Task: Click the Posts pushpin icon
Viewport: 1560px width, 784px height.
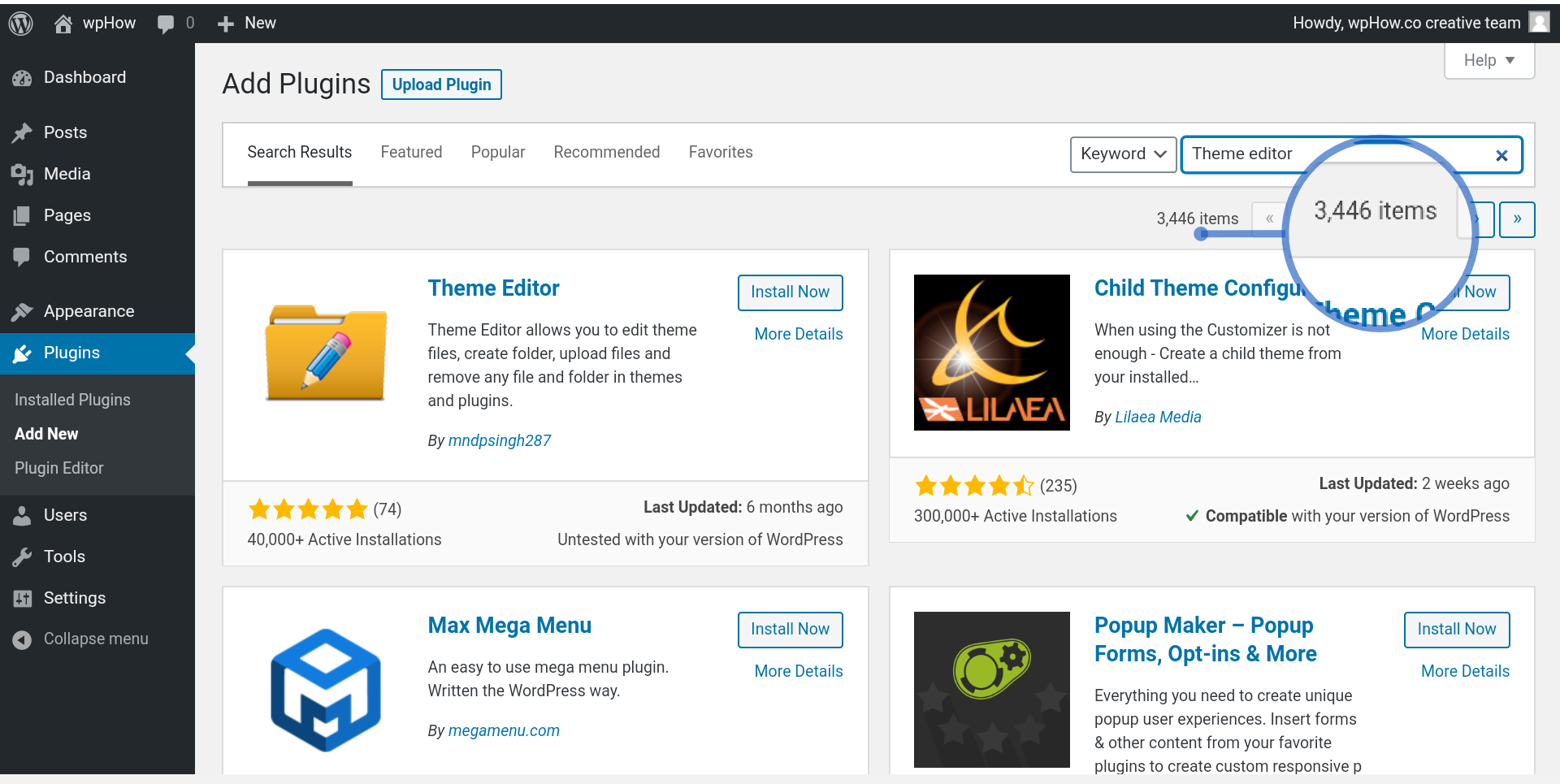Action: (22, 132)
